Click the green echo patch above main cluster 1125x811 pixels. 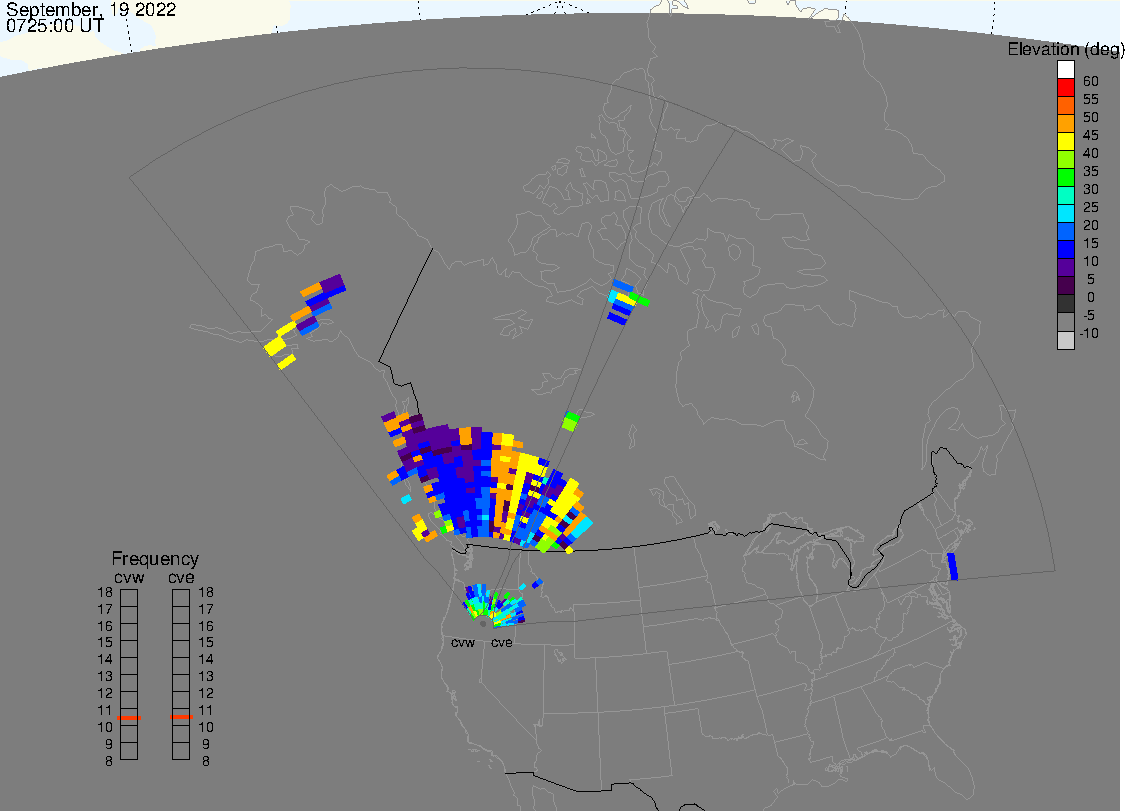[x=571, y=421]
